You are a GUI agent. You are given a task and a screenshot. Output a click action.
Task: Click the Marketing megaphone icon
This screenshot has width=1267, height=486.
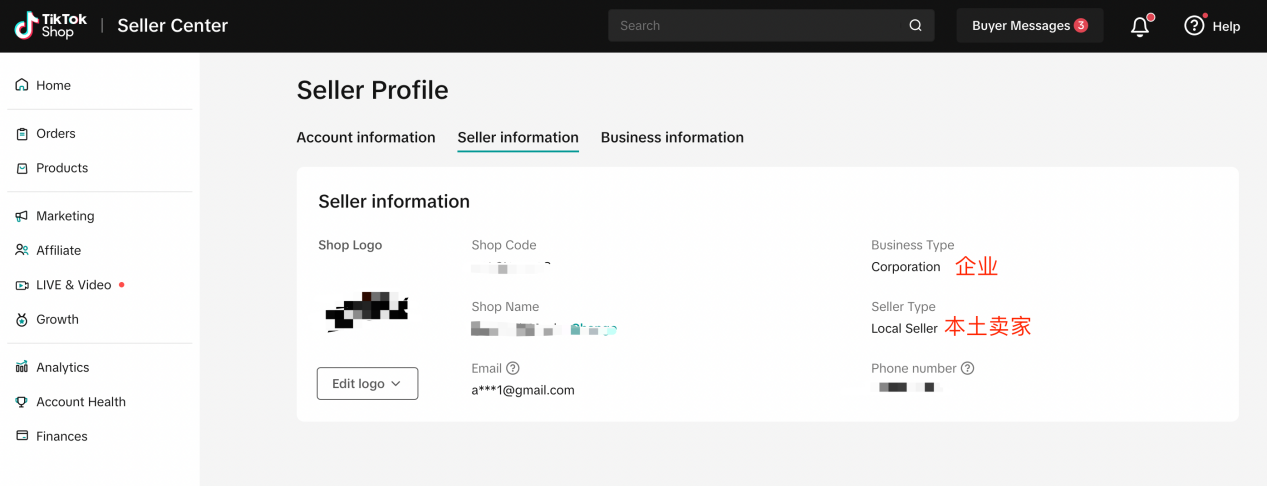pyautogui.click(x=22, y=216)
